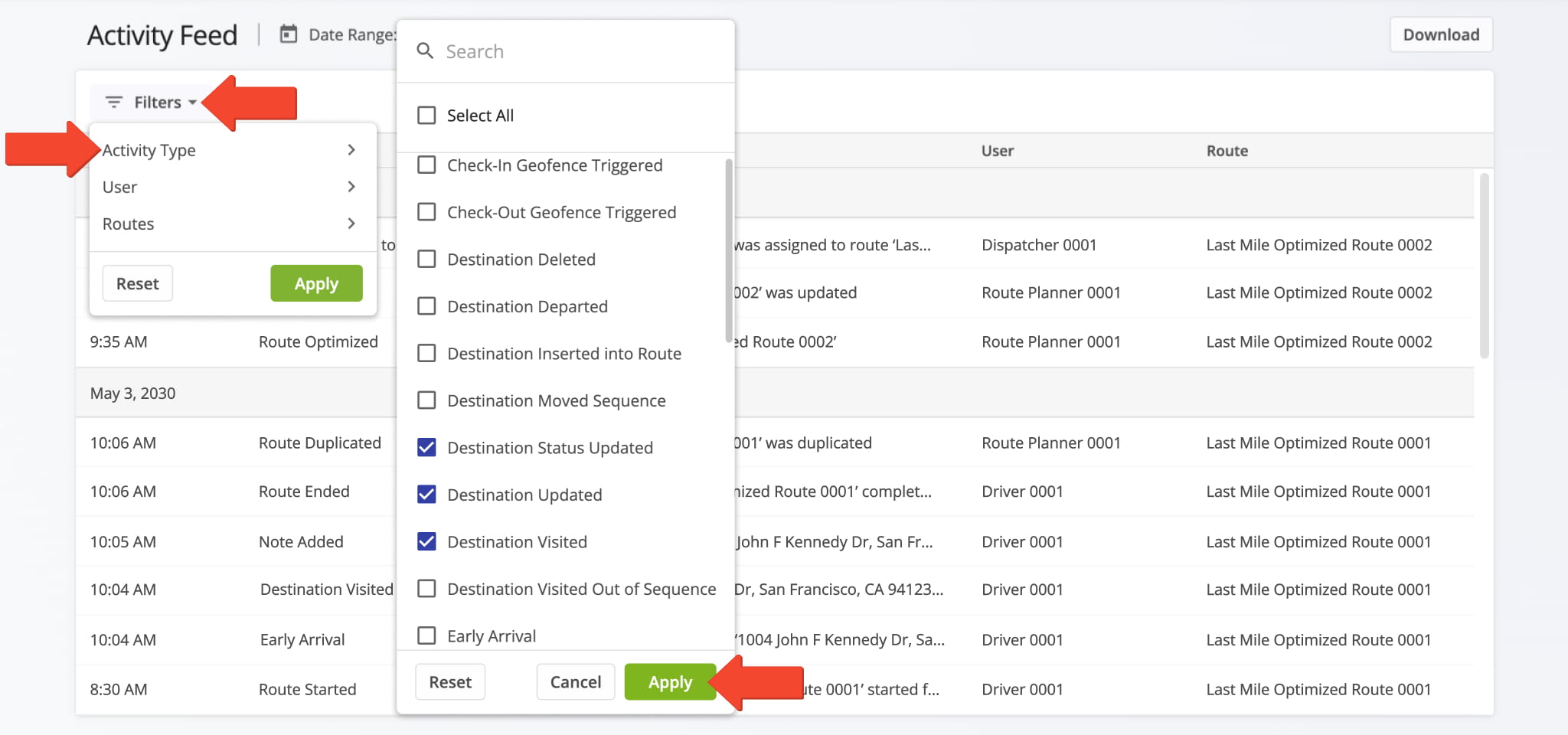The height and width of the screenshot is (735, 1568).
Task: Click Cancel in the activity type popup
Action: point(575,681)
